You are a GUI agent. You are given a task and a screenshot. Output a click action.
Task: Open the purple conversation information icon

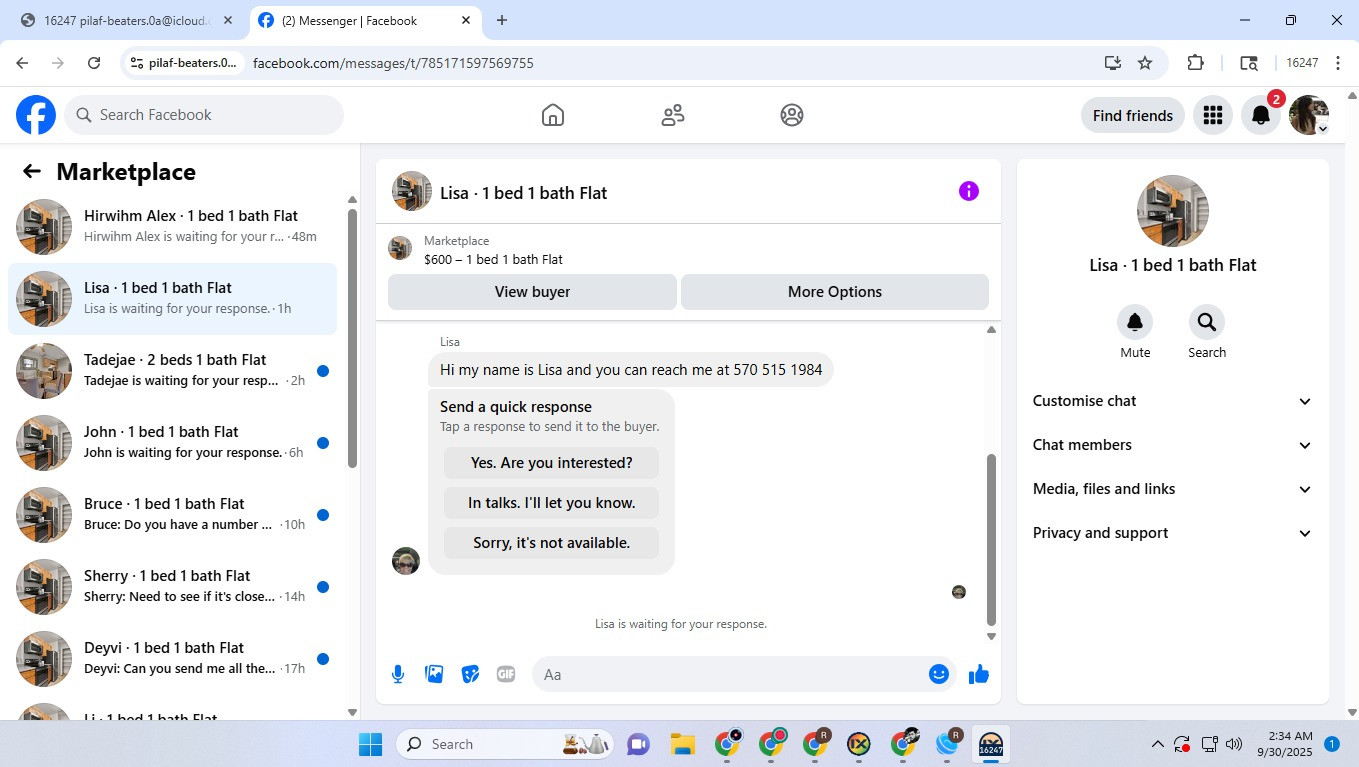click(969, 191)
